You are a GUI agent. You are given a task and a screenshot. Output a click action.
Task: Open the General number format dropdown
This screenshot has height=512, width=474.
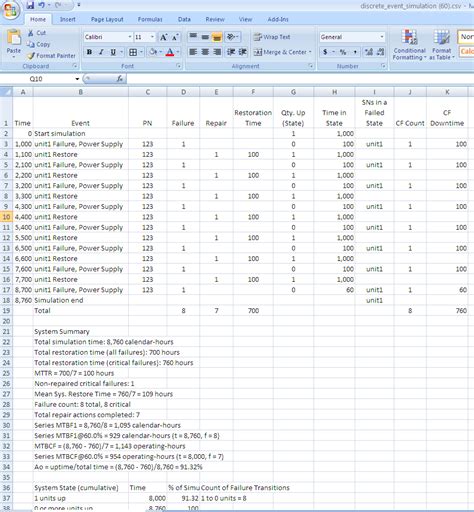coord(382,37)
